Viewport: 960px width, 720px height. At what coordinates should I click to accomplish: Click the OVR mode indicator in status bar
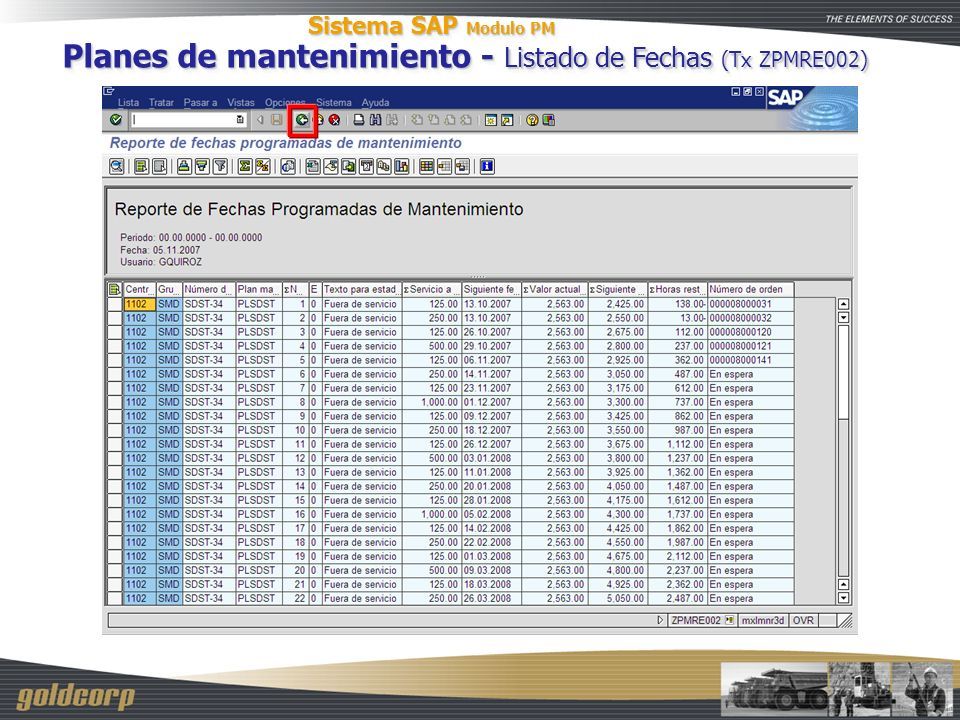[803, 620]
